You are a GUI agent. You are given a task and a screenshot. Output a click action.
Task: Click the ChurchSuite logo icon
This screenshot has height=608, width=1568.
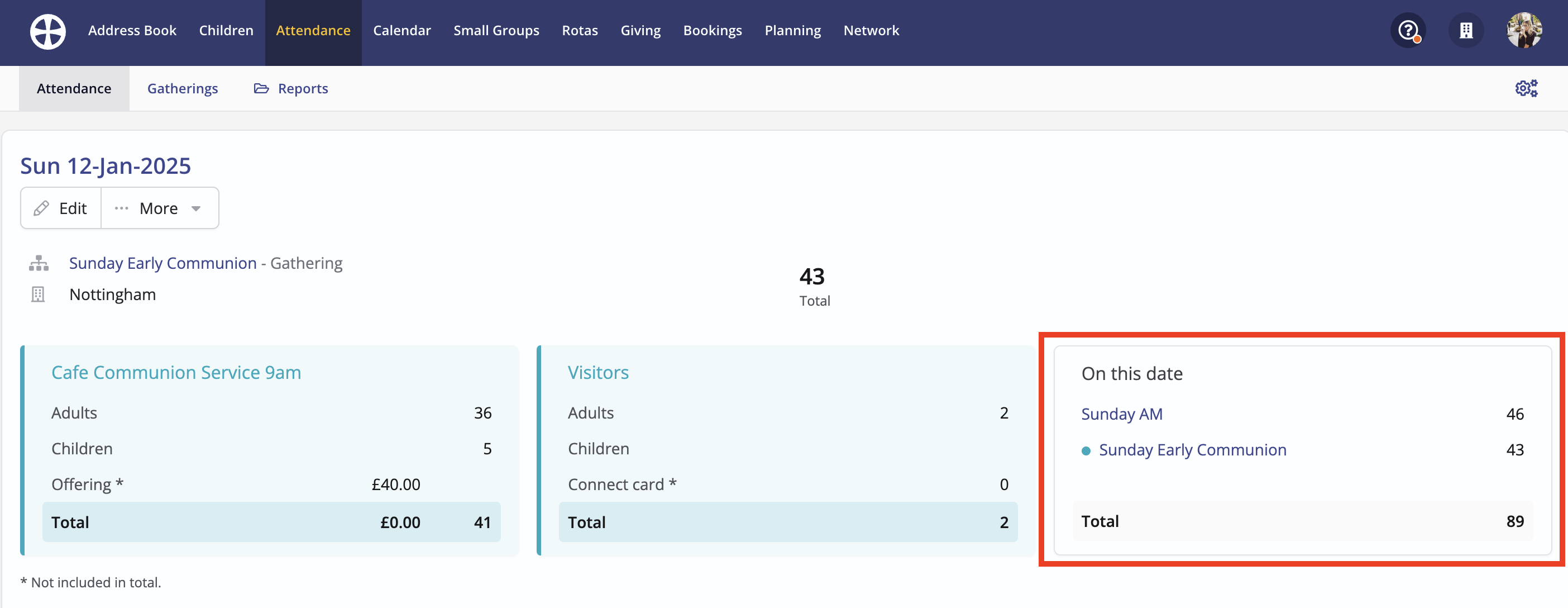tap(47, 31)
